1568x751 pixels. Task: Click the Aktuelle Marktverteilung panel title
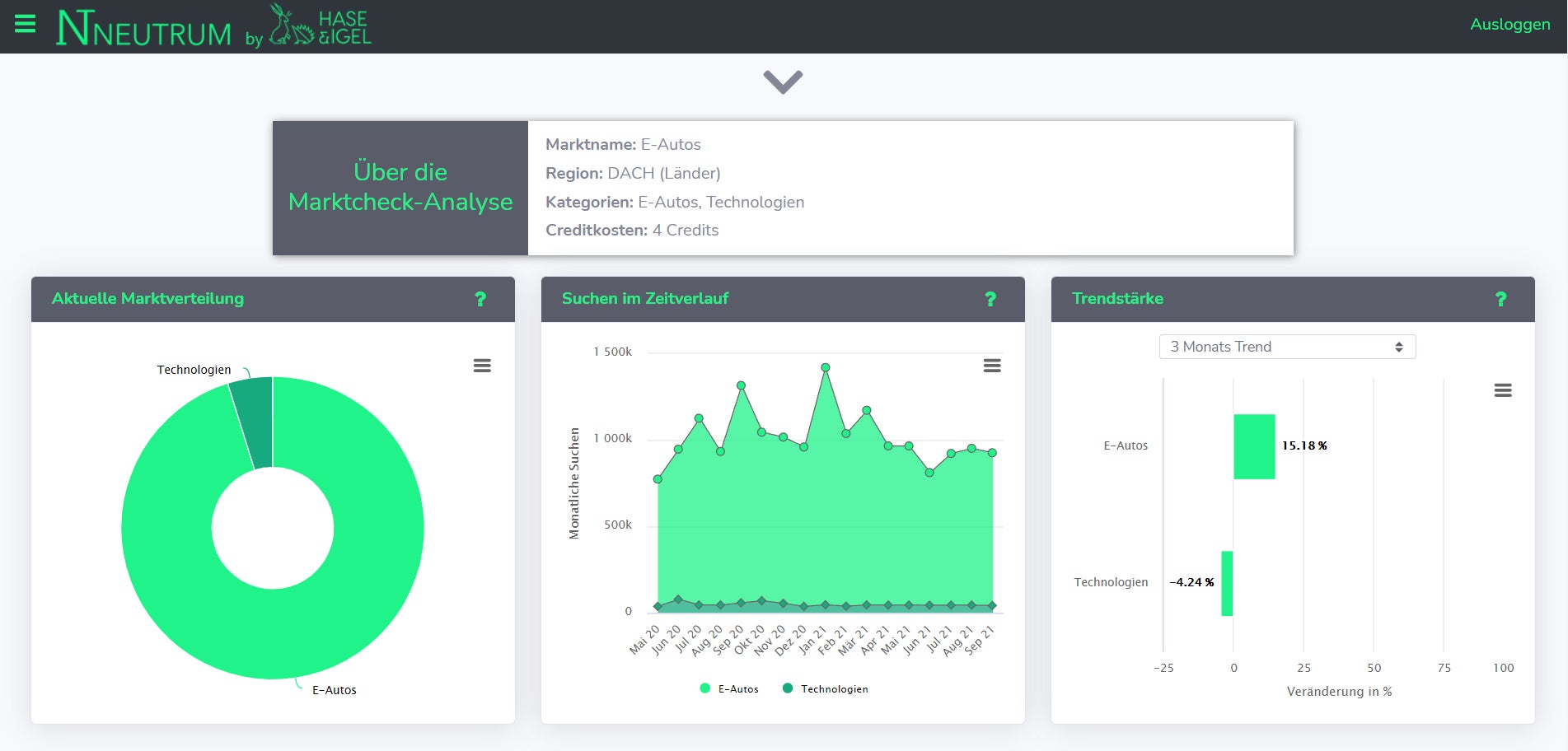pyautogui.click(x=147, y=298)
